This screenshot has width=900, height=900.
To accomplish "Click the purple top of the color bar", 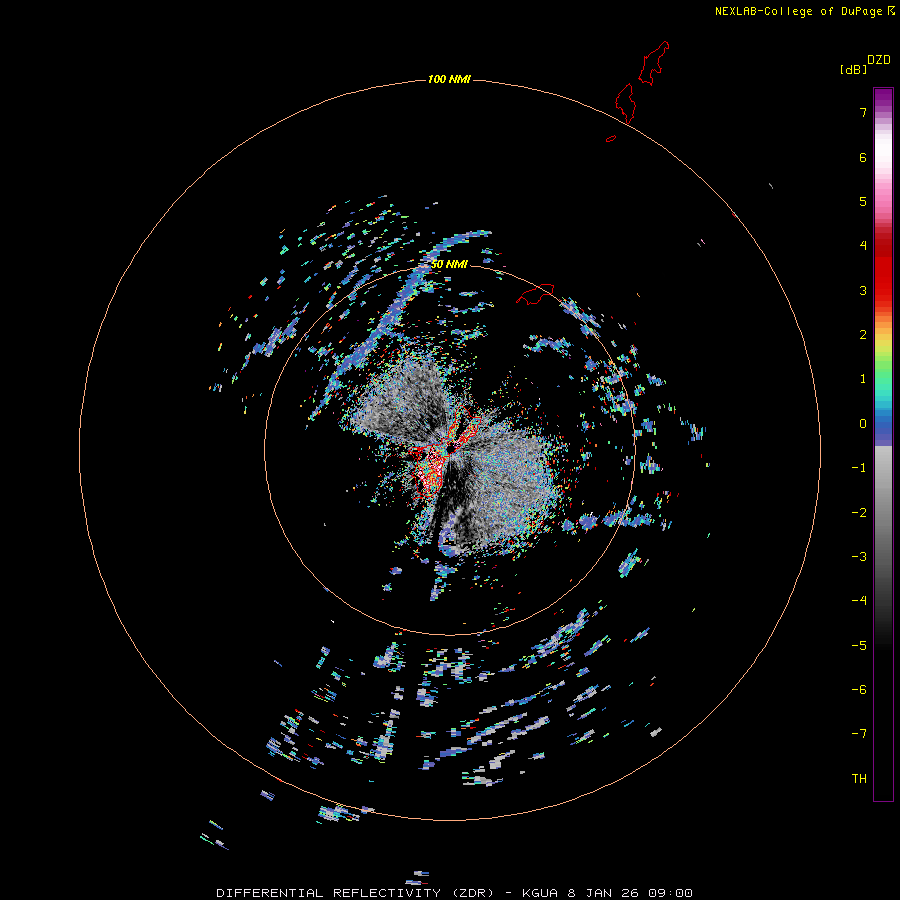I will tap(883, 96).
